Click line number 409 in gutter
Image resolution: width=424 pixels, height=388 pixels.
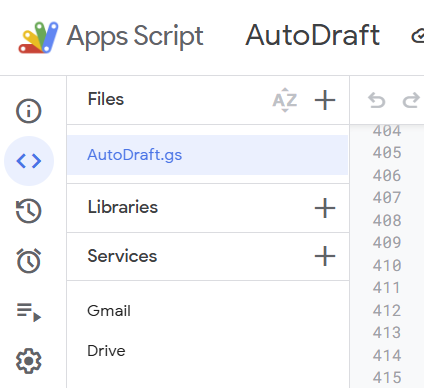click(387, 242)
